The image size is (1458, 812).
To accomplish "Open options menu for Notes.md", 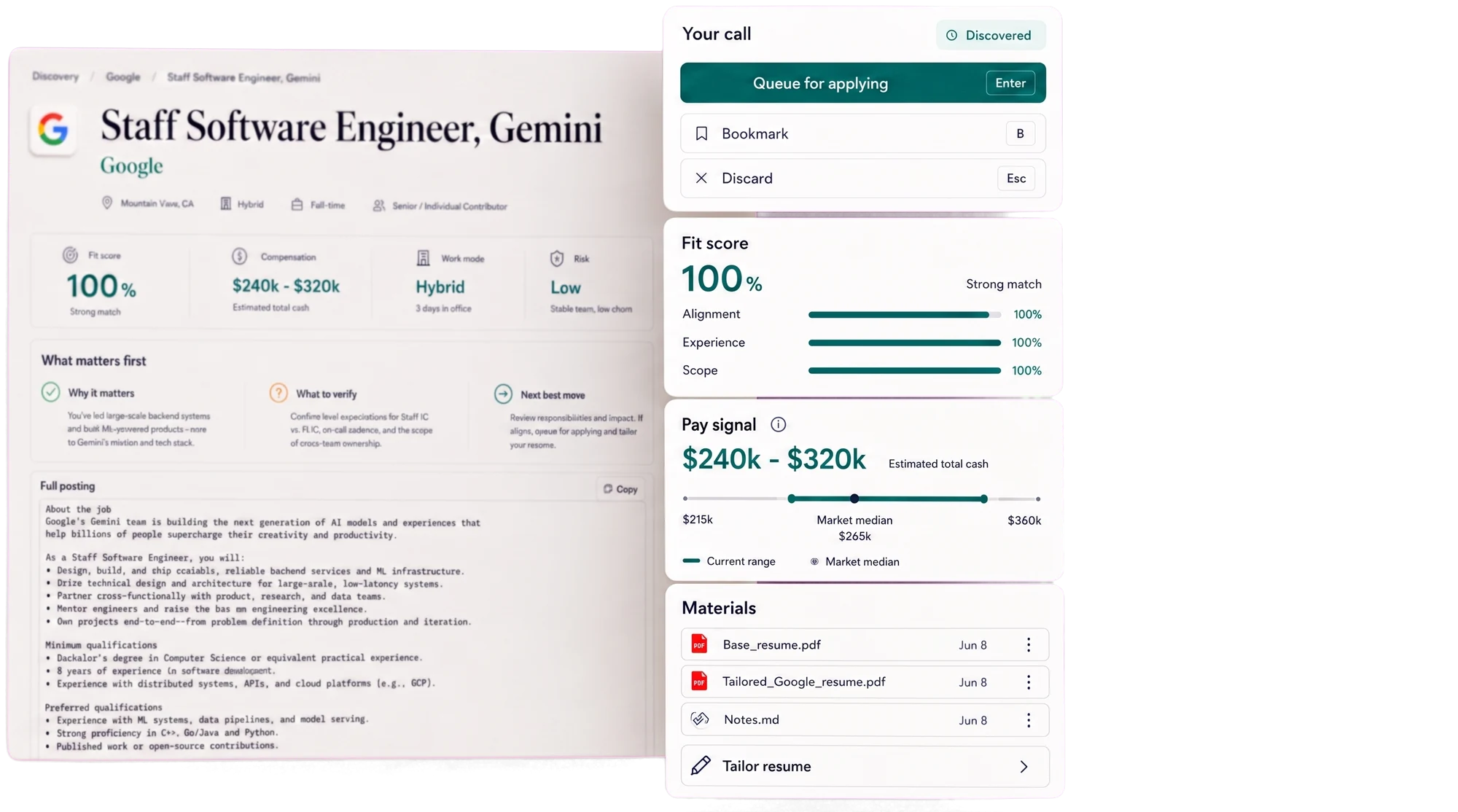I will (x=1029, y=720).
